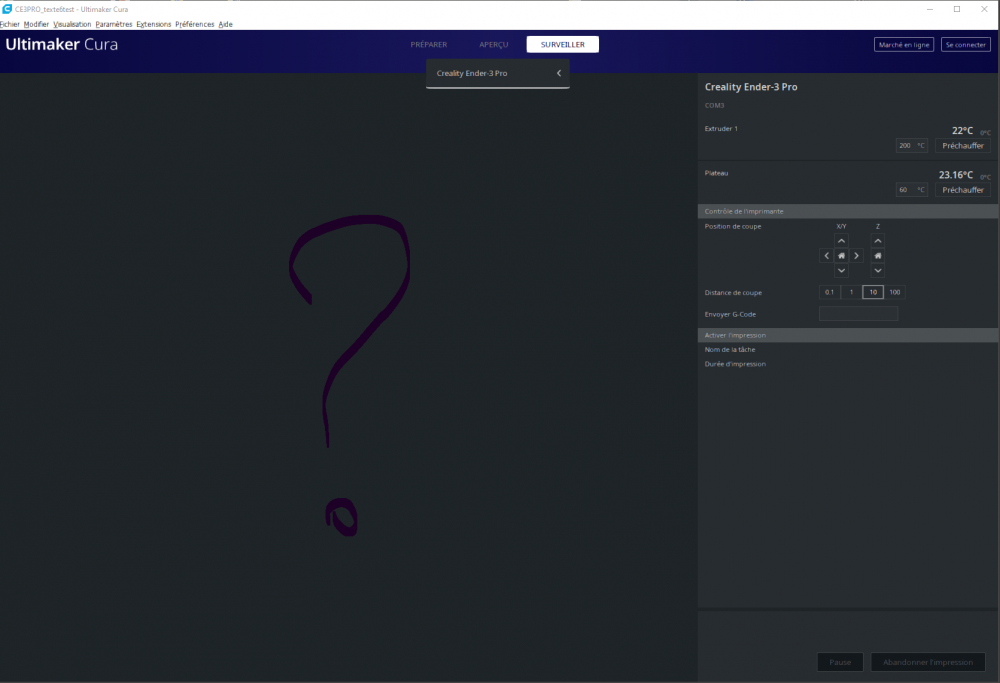
Task: Click the Cura app icon in title bar
Action: [7, 9]
